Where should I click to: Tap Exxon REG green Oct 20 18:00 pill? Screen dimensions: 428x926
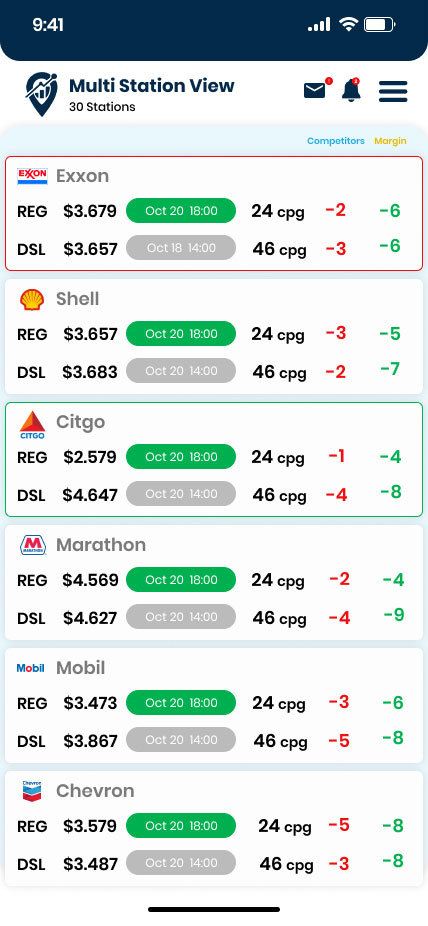tap(181, 211)
